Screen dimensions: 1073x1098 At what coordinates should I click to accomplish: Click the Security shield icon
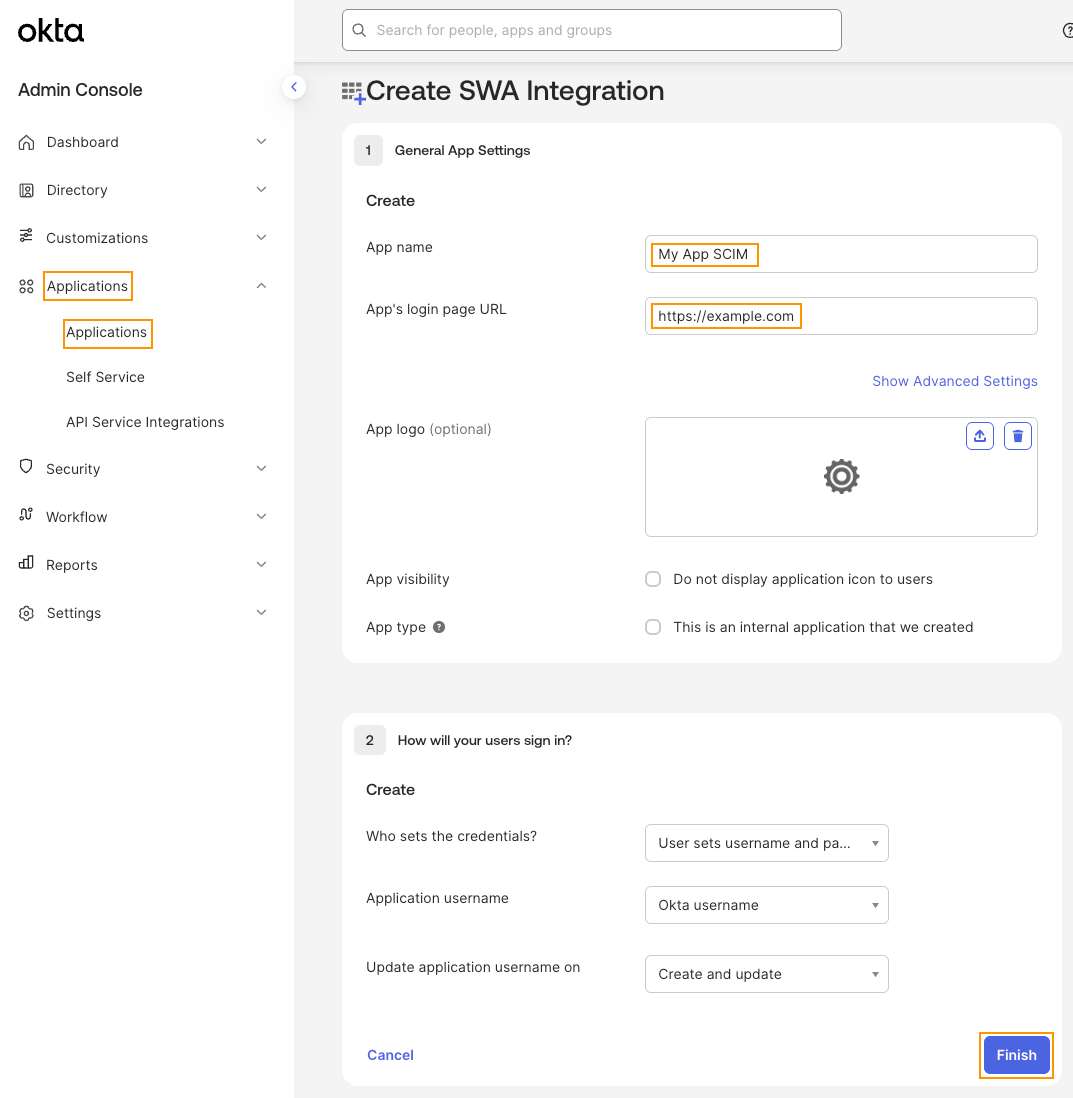[27, 466]
